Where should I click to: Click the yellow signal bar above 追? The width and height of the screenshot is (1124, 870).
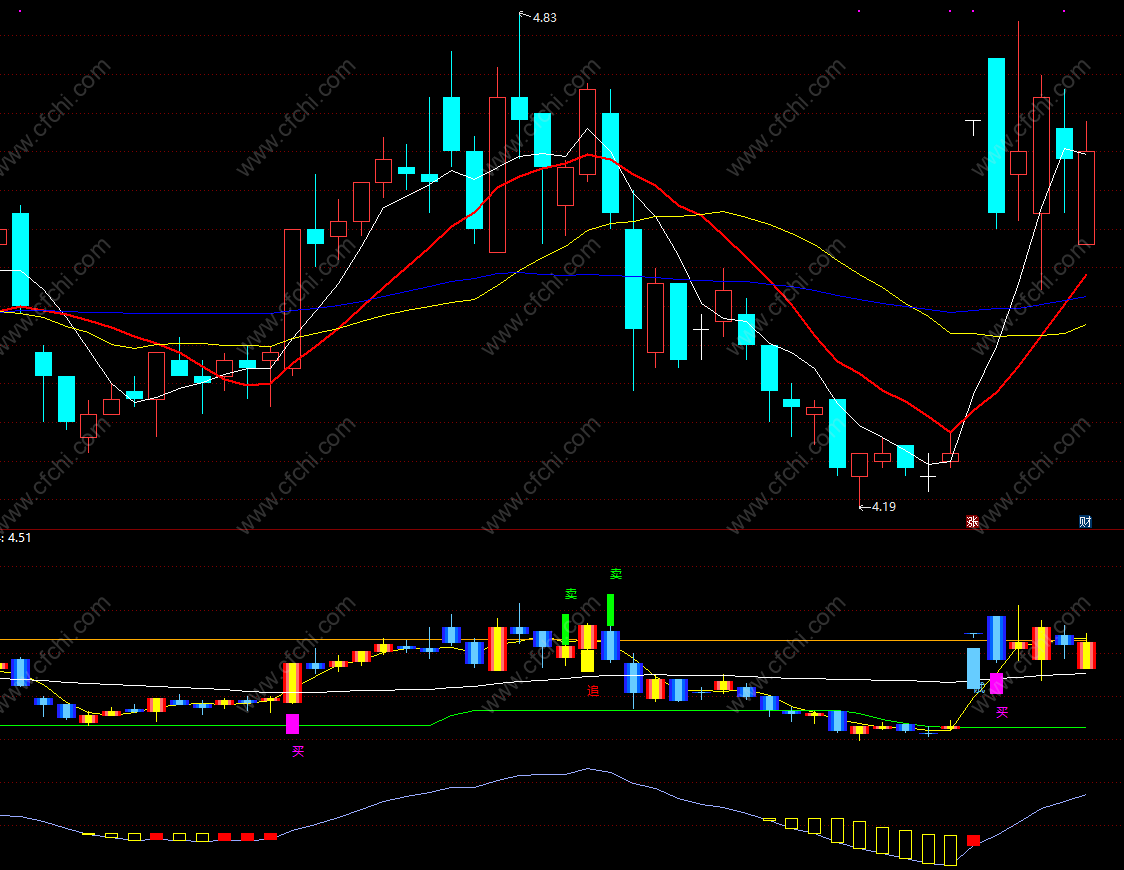587,660
